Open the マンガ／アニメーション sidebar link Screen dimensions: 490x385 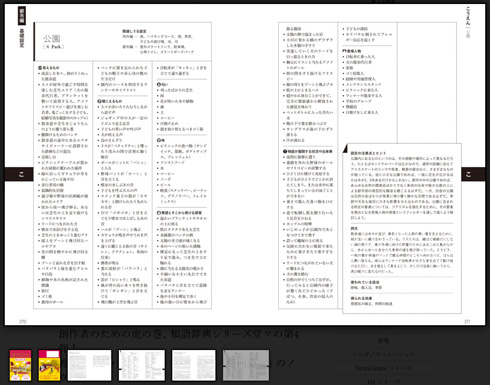tap(383, 354)
